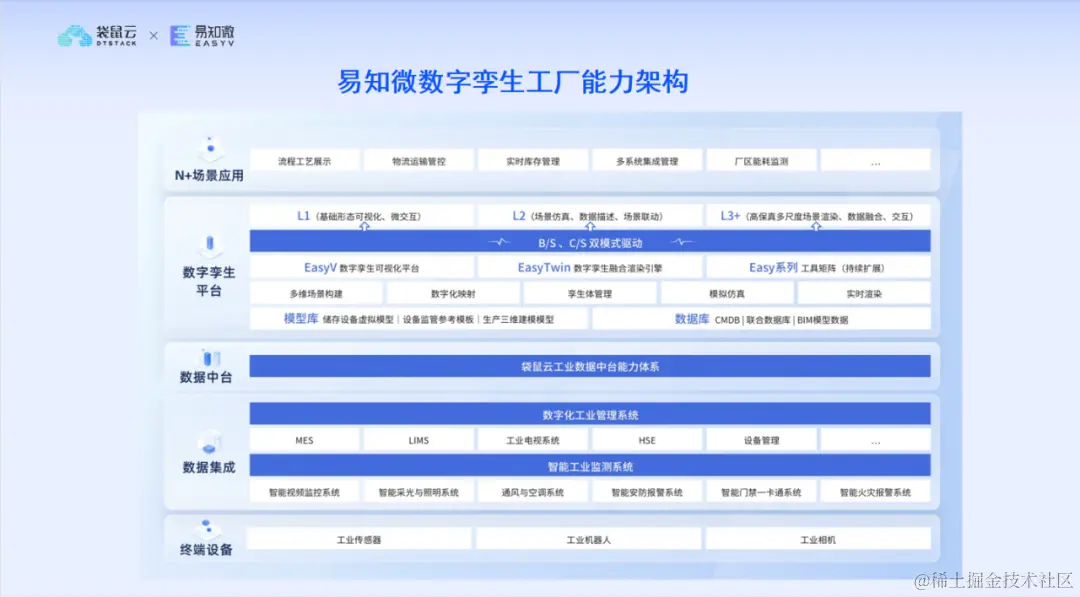
Task: Click the 终端设备 label
Action: [206, 549]
